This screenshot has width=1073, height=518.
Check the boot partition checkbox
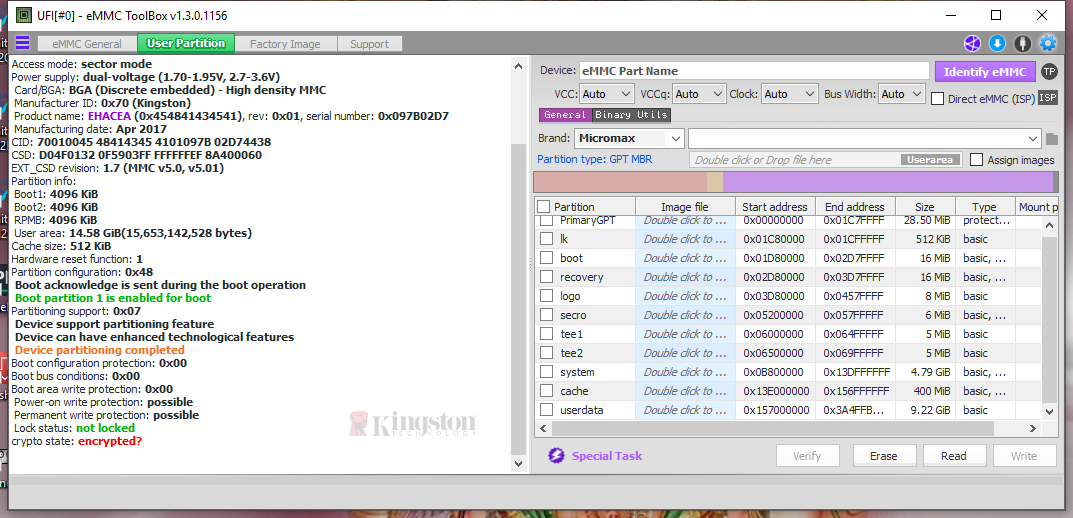pos(546,258)
